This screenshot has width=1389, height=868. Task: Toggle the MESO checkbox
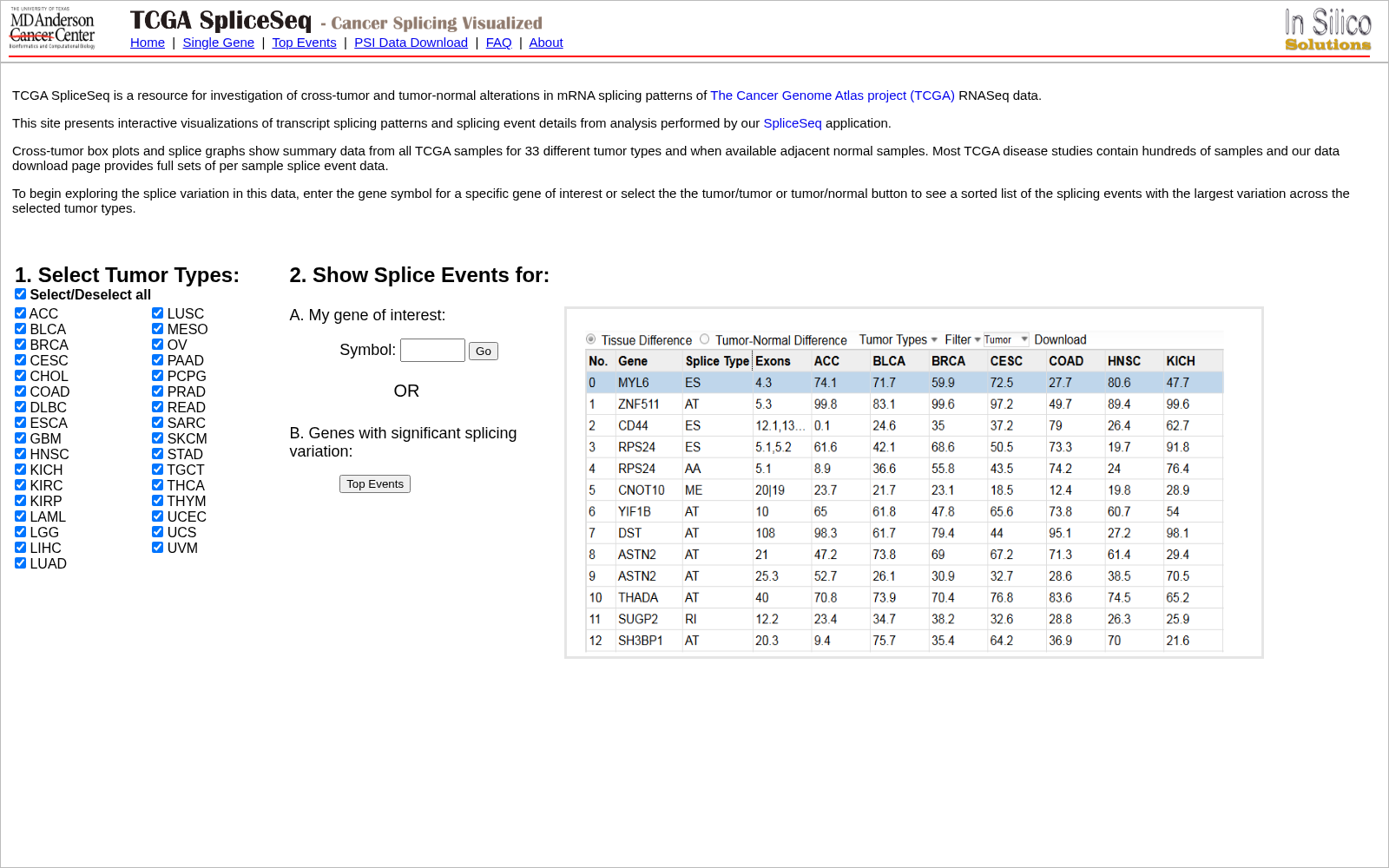157,329
